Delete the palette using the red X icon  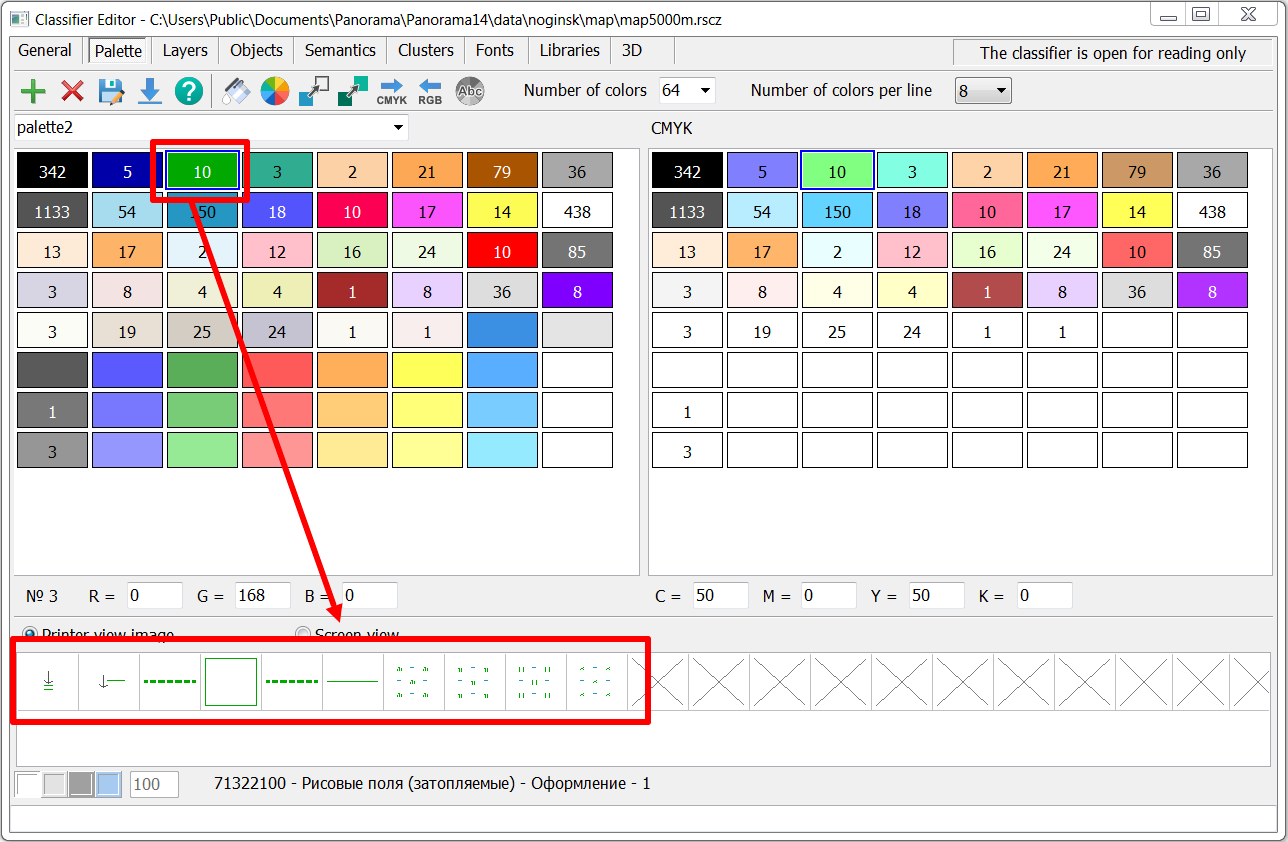72,92
